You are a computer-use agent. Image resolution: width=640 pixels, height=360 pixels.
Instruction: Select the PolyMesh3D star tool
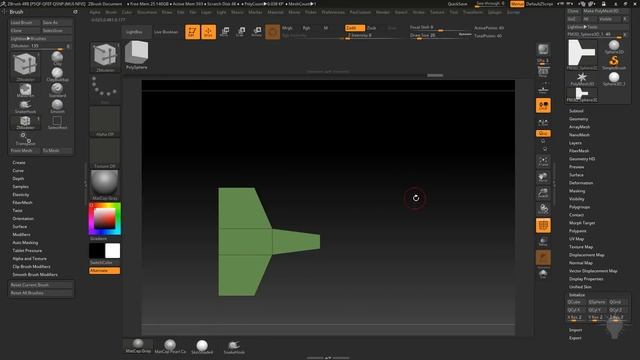point(582,79)
